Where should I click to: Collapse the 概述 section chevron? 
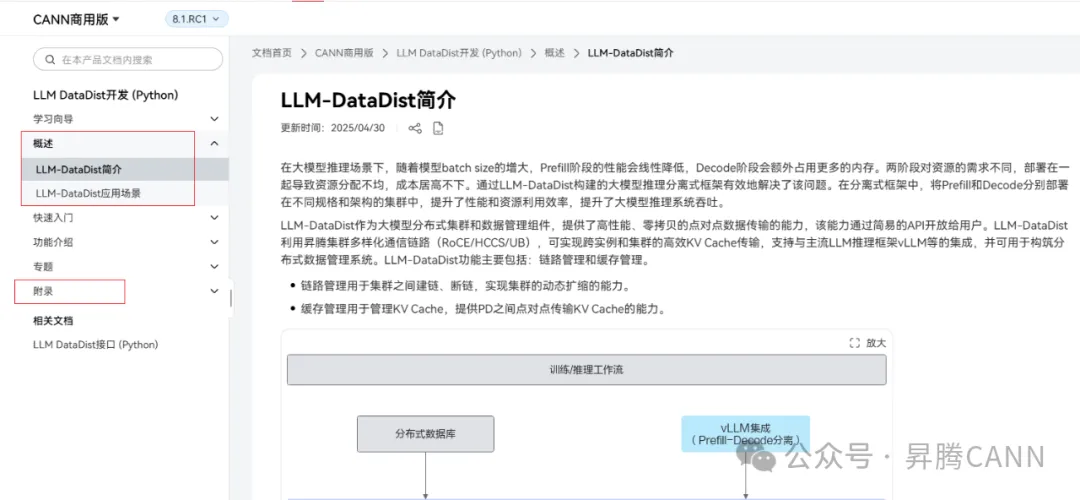tap(214, 143)
